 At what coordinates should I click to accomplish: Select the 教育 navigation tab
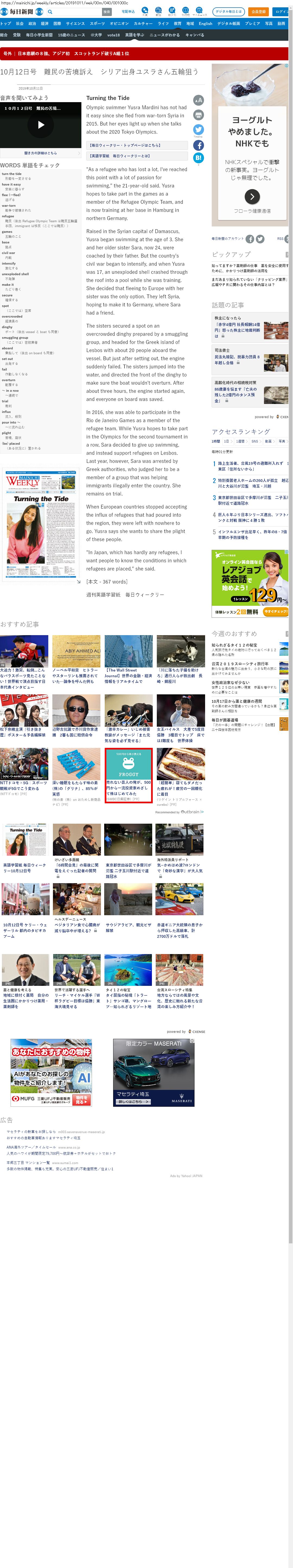tap(177, 23)
